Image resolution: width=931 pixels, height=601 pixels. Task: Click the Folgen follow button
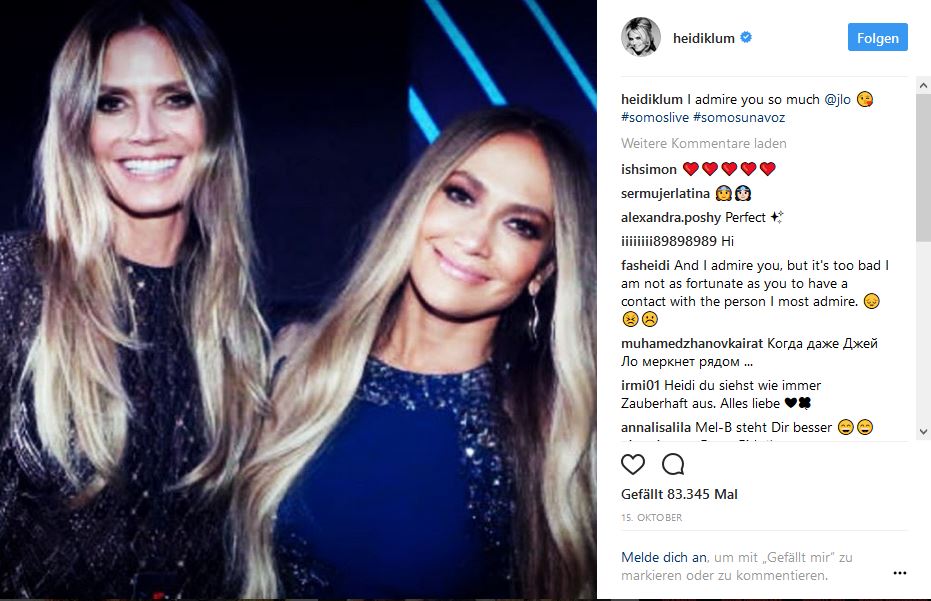coord(878,37)
